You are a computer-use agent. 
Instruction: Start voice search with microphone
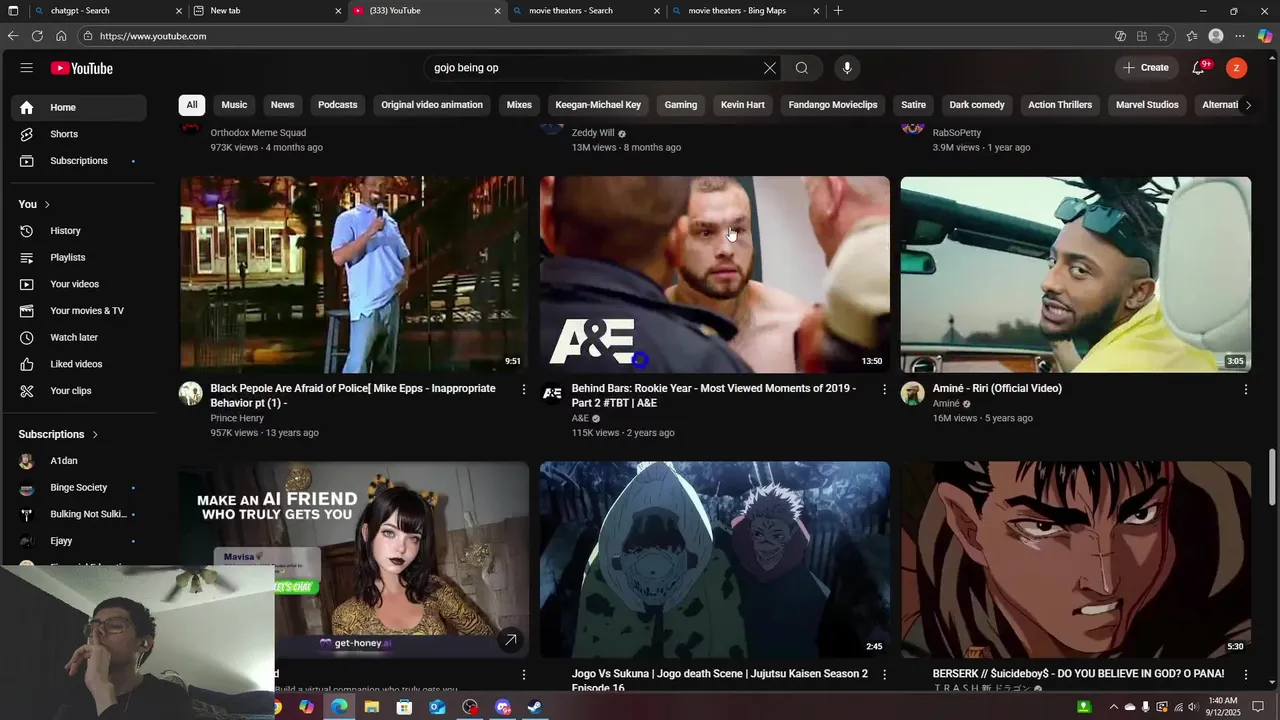click(x=847, y=68)
